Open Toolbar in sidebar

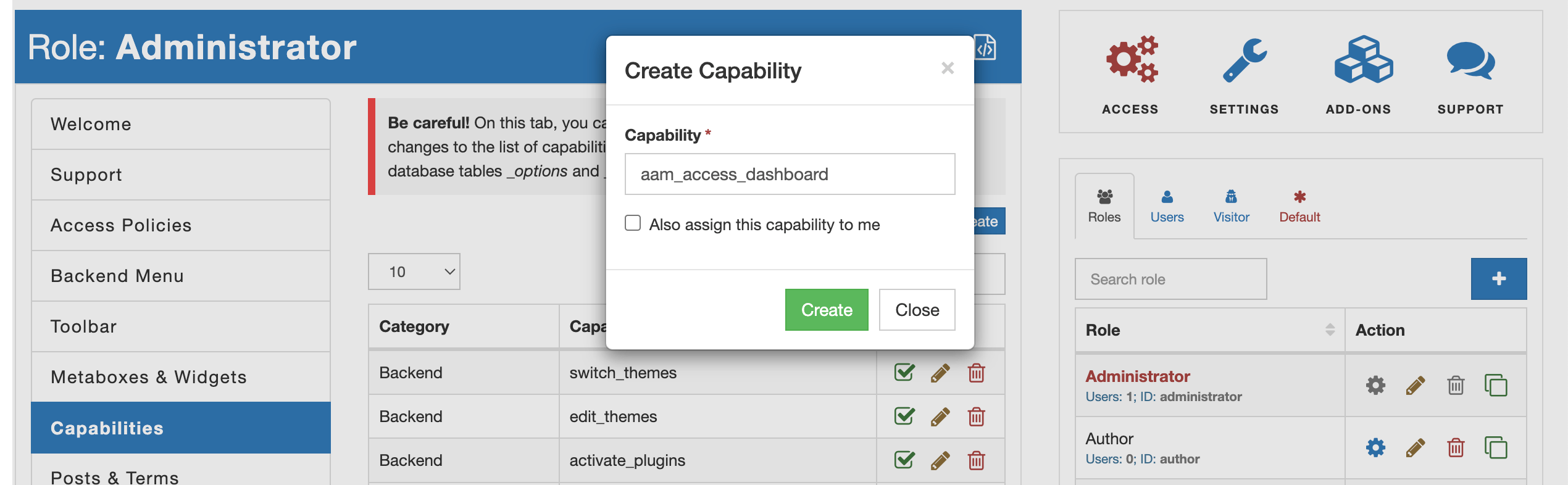(x=181, y=326)
